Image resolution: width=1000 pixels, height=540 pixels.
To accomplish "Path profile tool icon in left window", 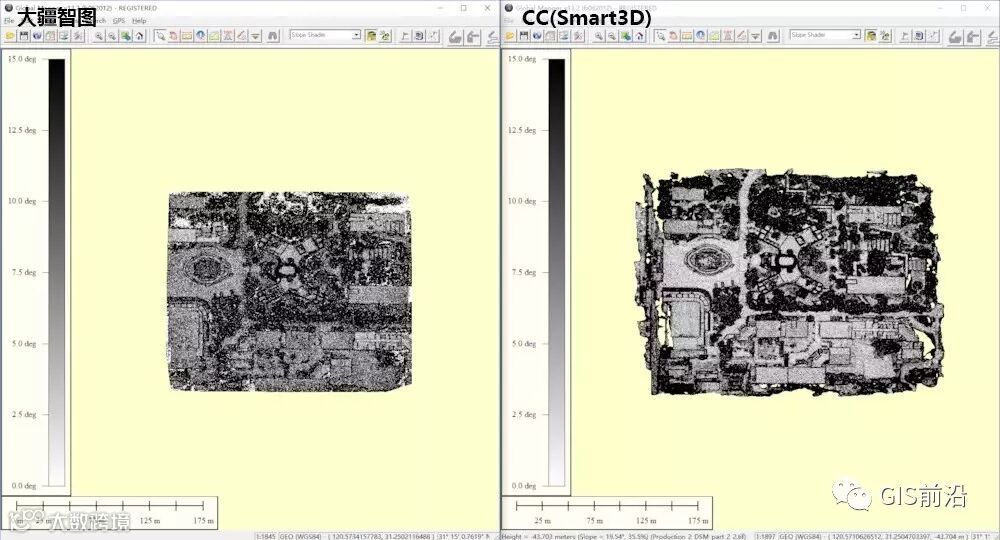I will (214, 36).
